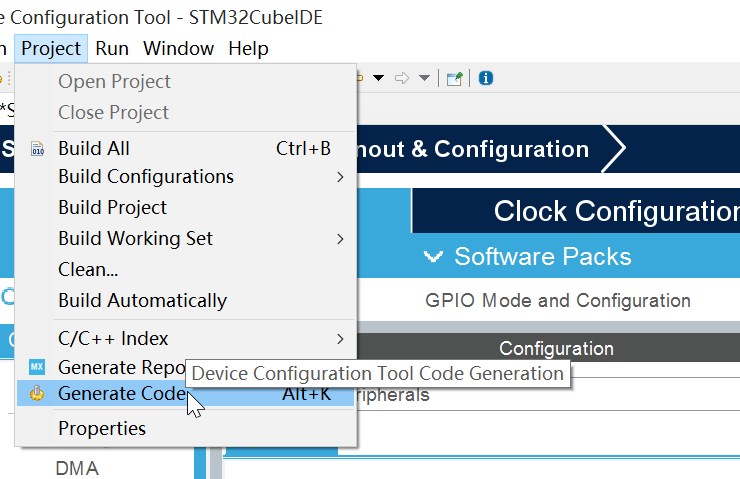The width and height of the screenshot is (740, 479).
Task: Open Properties from Project menu
Action: coord(185,429)
